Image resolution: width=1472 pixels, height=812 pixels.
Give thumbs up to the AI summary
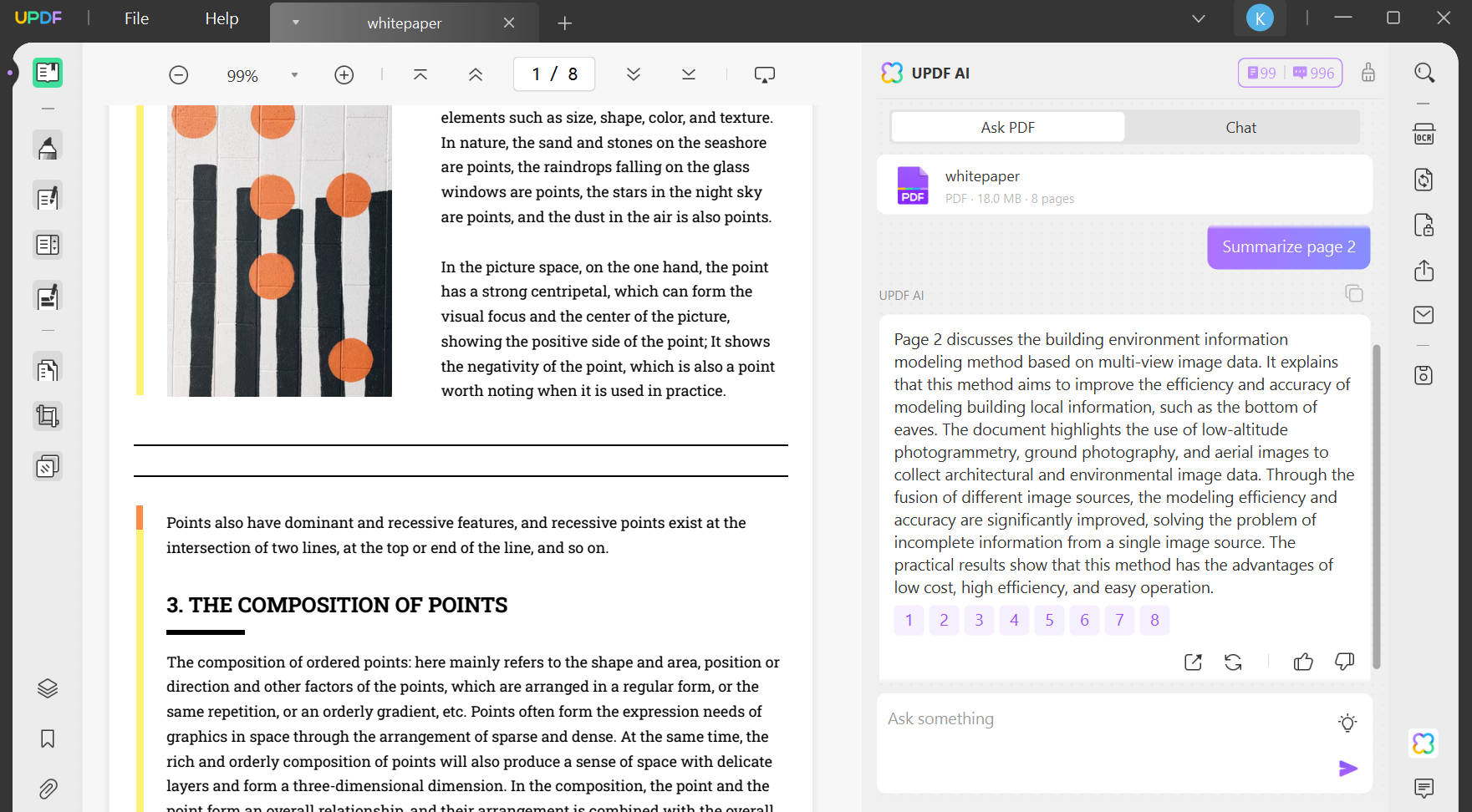point(1303,662)
